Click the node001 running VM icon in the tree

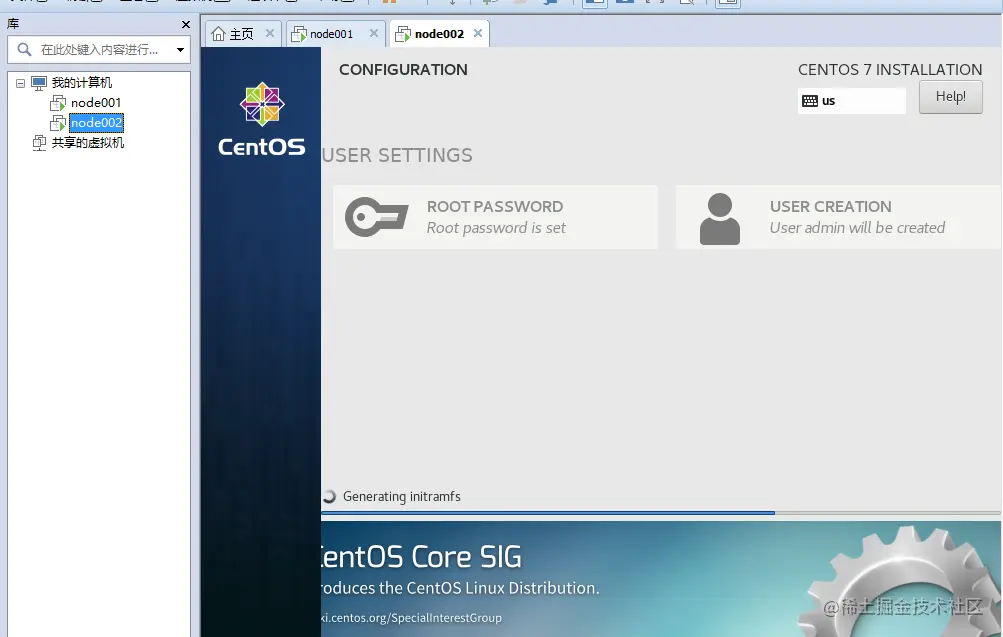pos(58,103)
